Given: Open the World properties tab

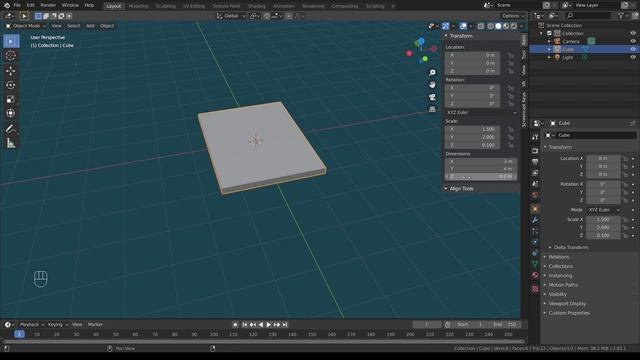Looking at the screenshot, I should (x=535, y=195).
